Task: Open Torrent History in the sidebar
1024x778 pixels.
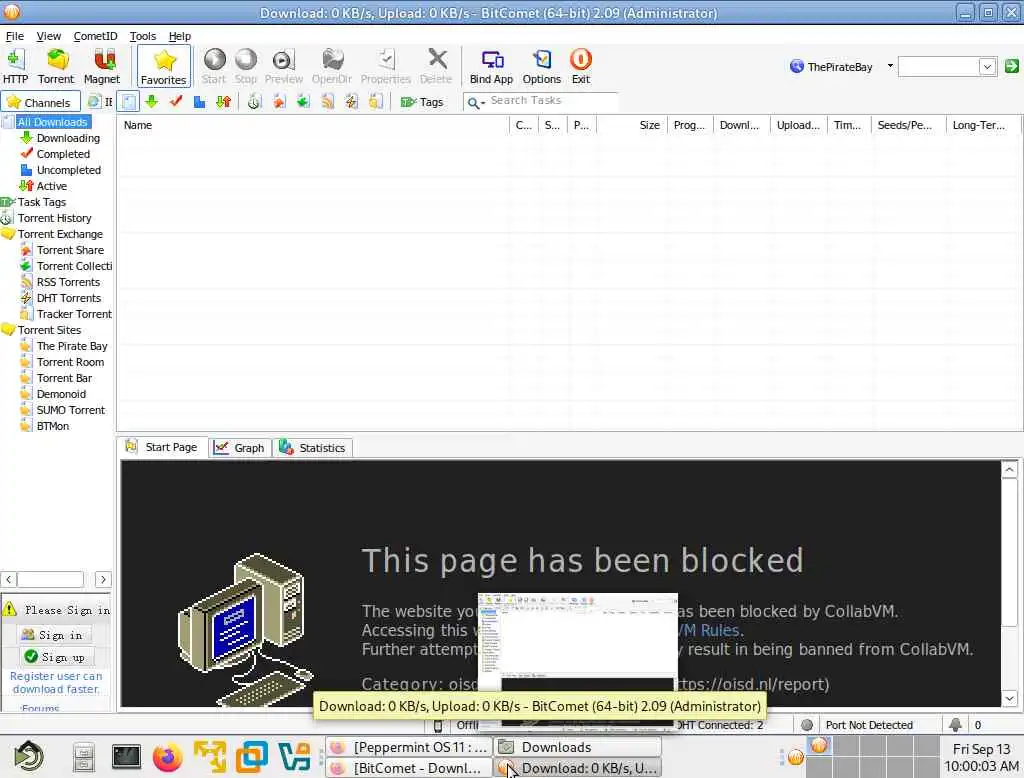Action: tap(54, 218)
